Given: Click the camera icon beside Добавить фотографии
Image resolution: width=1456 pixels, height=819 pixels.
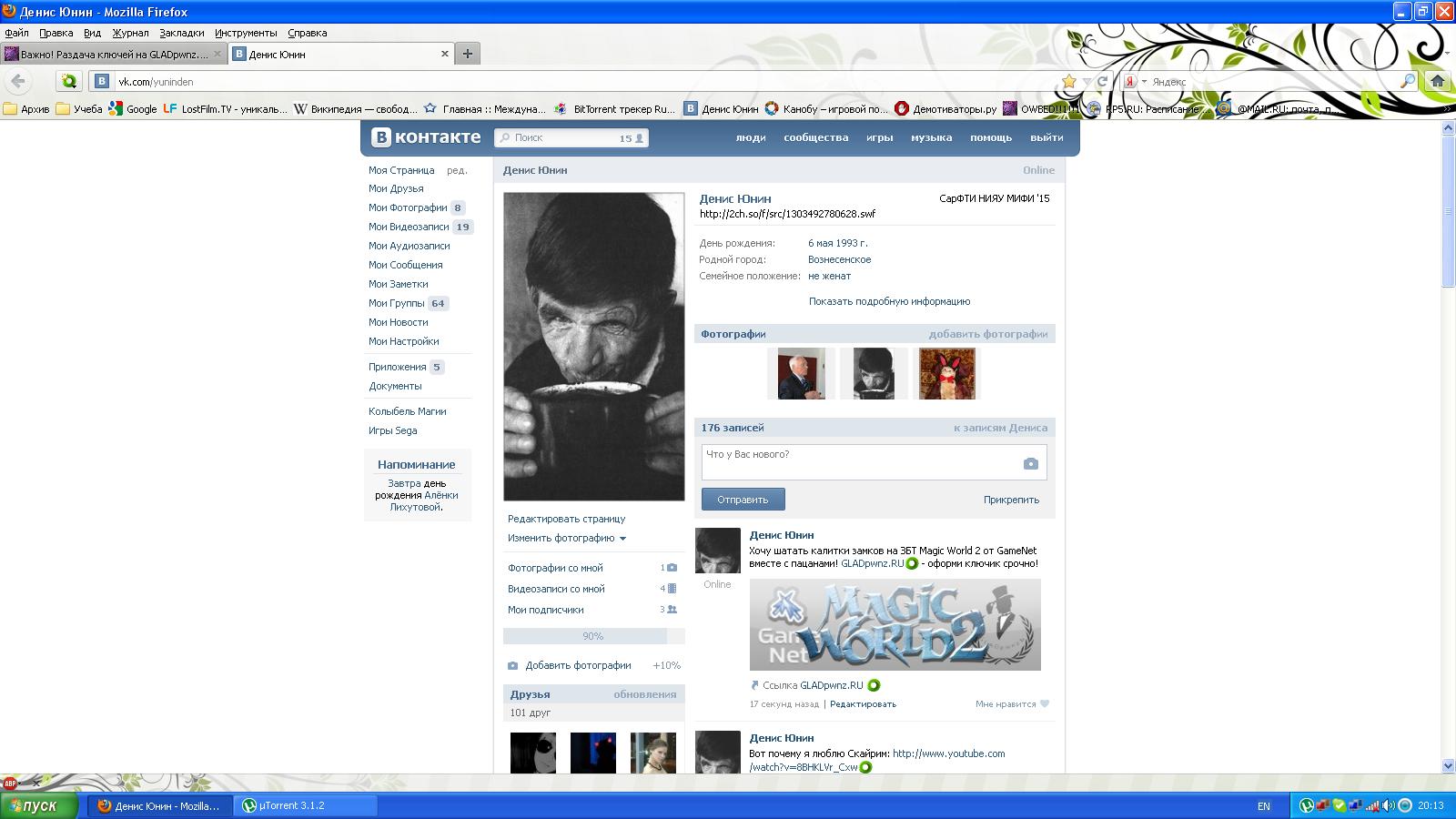Looking at the screenshot, I should [512, 665].
